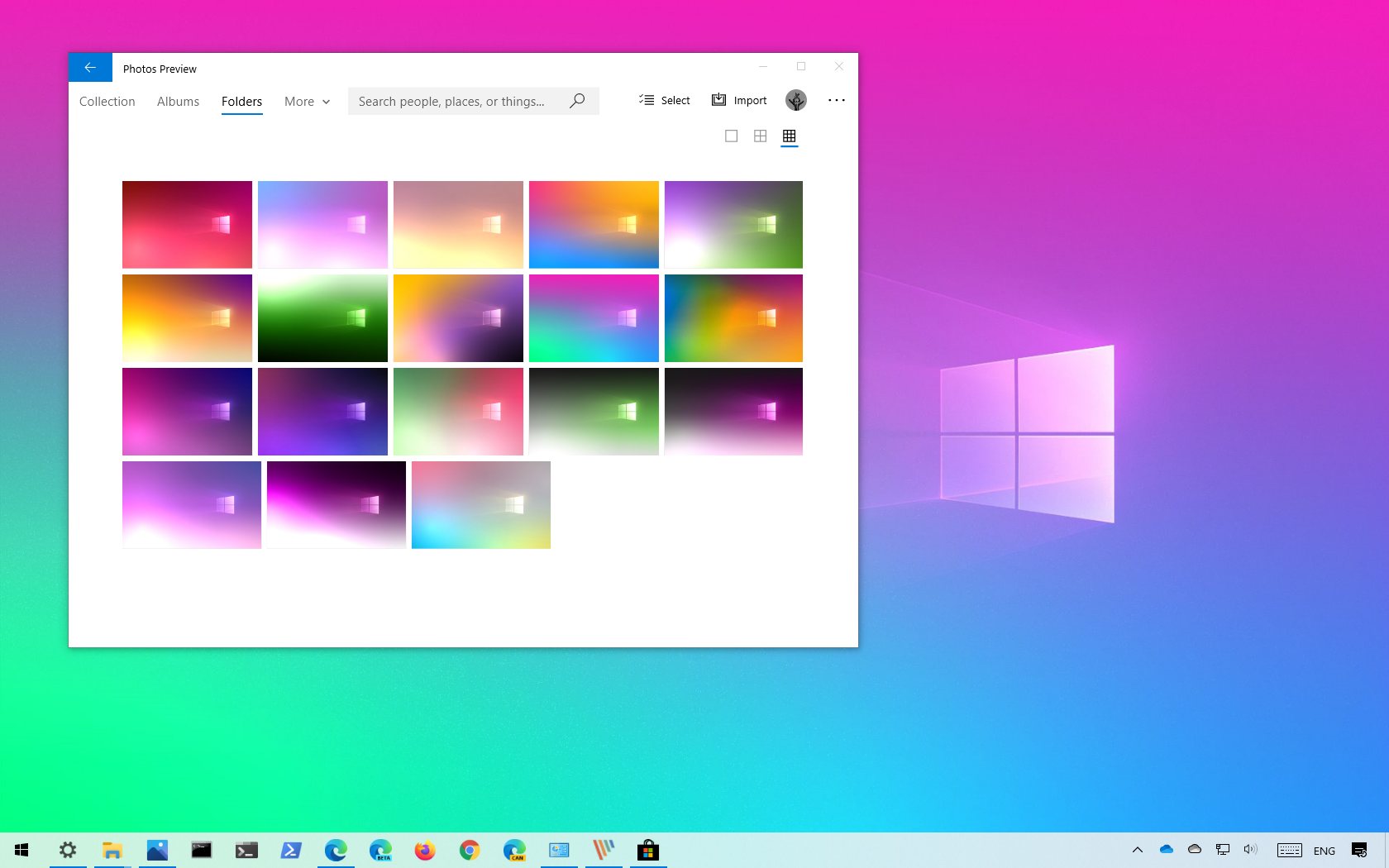The image size is (1389, 868).
Task: Open the Albums tab
Action: [x=178, y=101]
